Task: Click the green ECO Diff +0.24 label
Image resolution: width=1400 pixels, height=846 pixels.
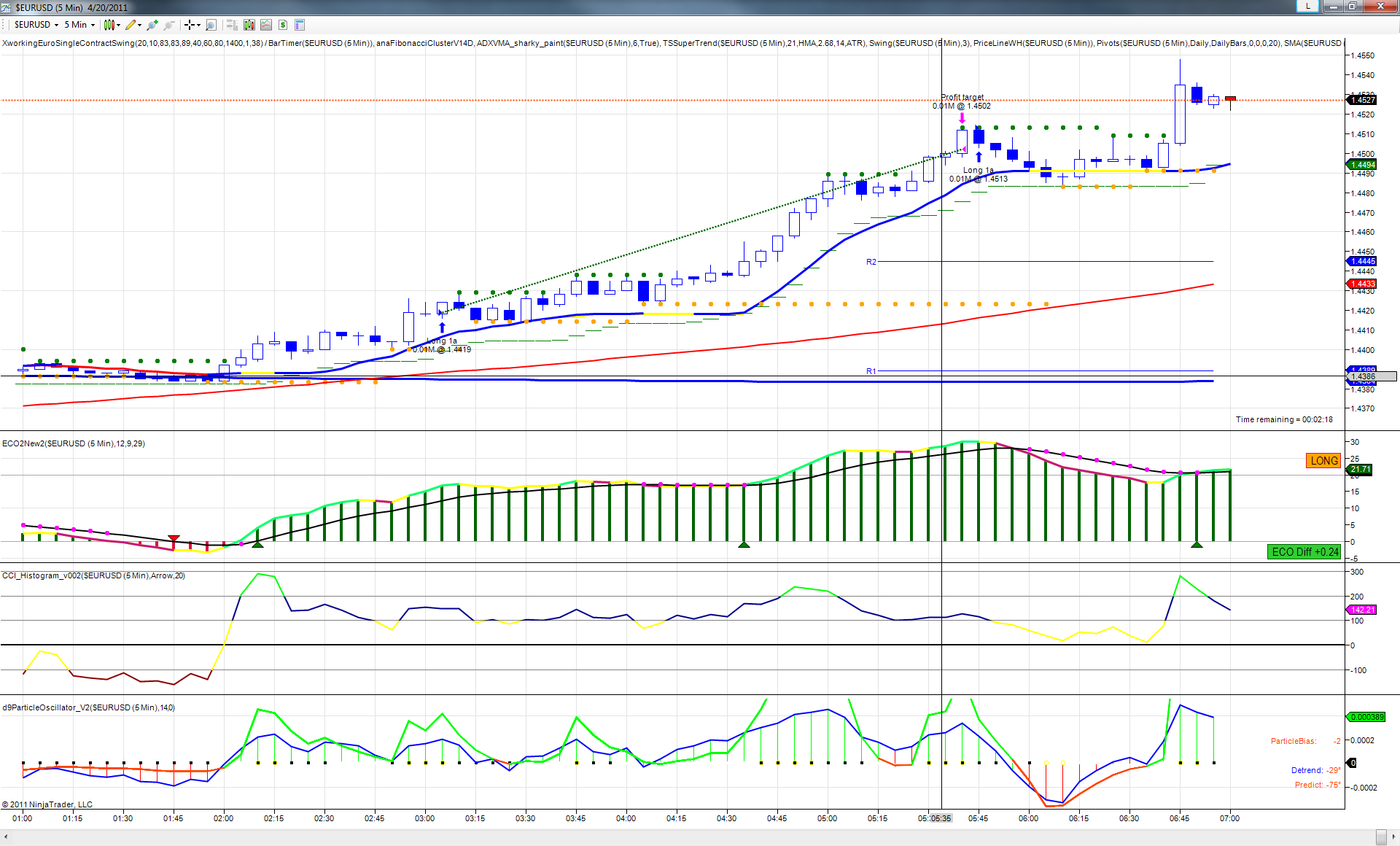Action: tap(1305, 552)
